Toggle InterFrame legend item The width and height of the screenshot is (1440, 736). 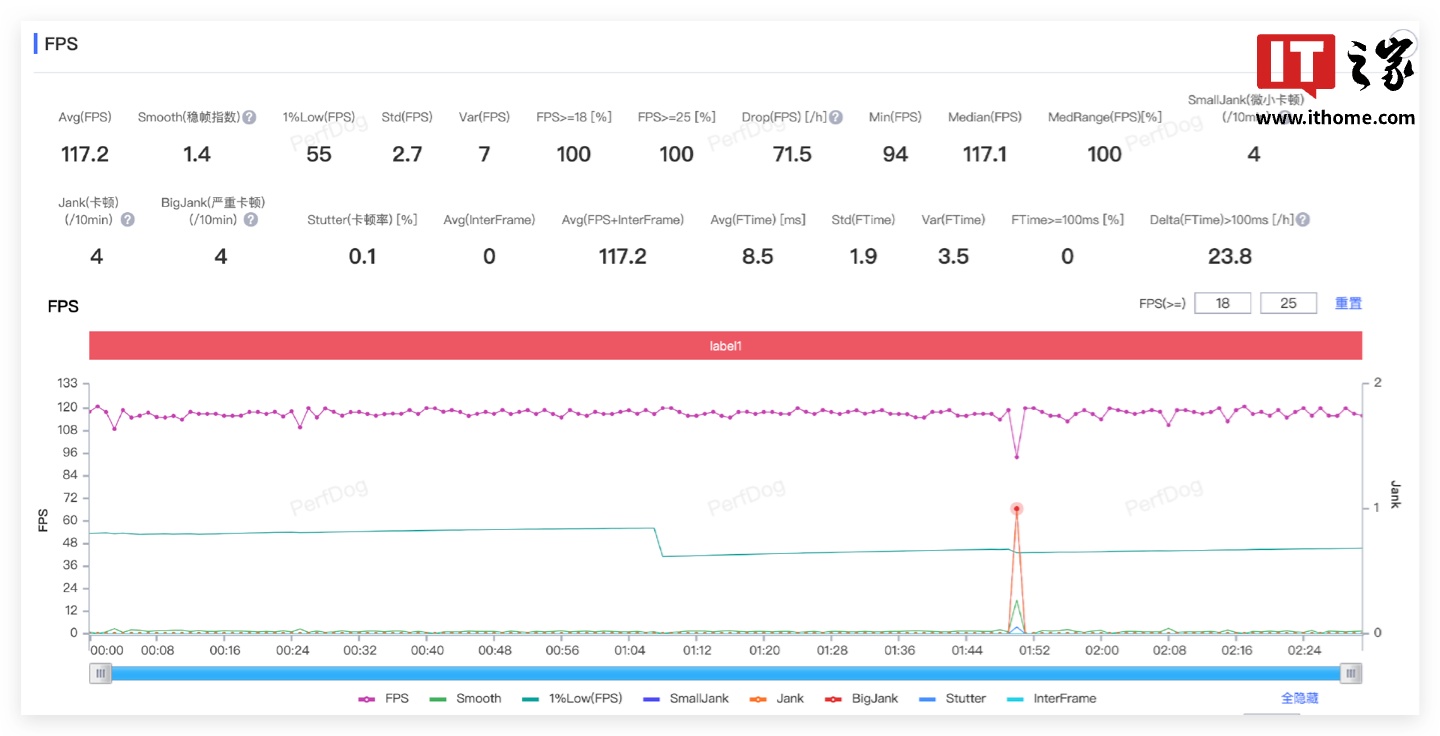pyautogui.click(x=1051, y=698)
